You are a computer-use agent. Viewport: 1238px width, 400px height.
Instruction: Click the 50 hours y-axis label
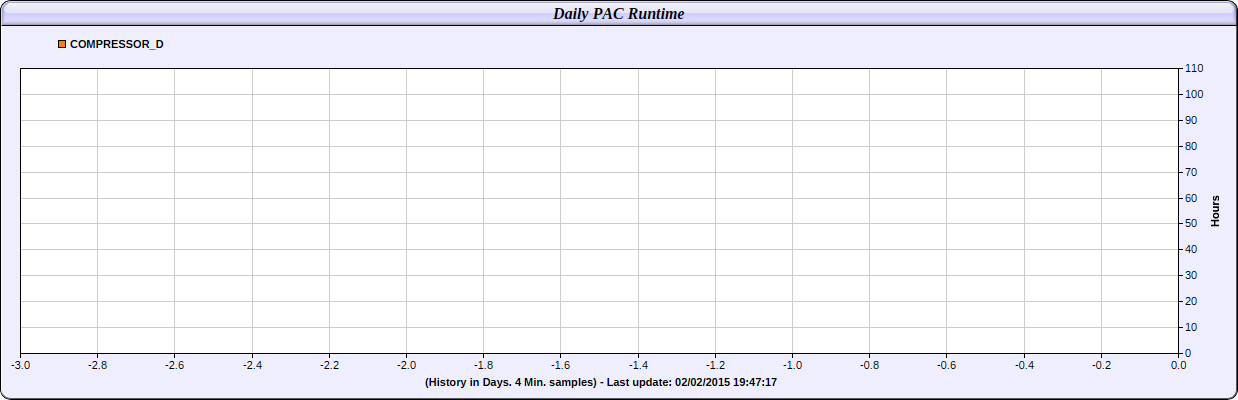point(1191,223)
